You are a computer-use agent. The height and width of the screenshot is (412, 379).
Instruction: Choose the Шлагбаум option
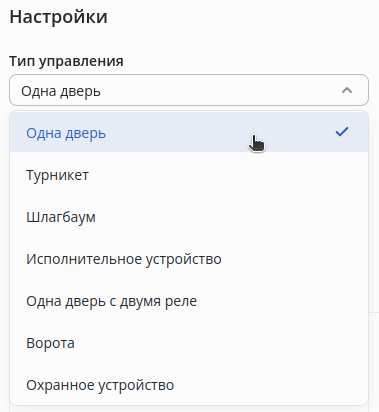(189, 217)
